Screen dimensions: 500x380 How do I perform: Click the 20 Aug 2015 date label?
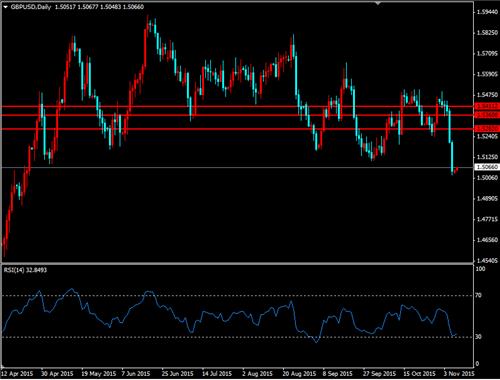click(x=299, y=373)
